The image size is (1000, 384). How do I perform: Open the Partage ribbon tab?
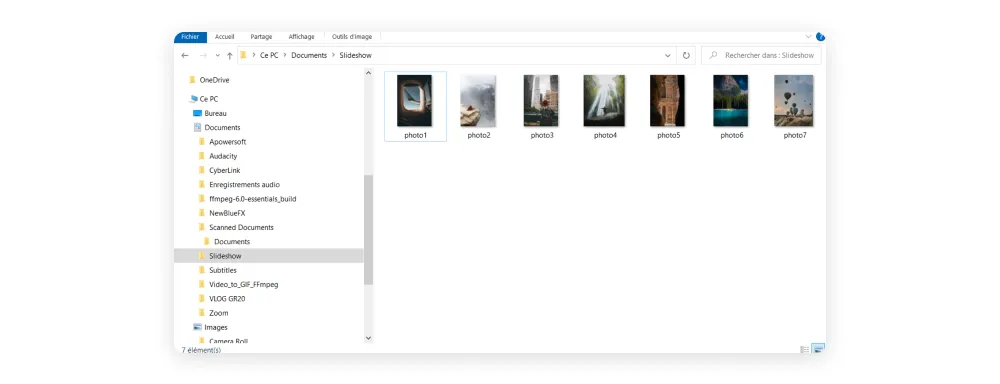[261, 37]
